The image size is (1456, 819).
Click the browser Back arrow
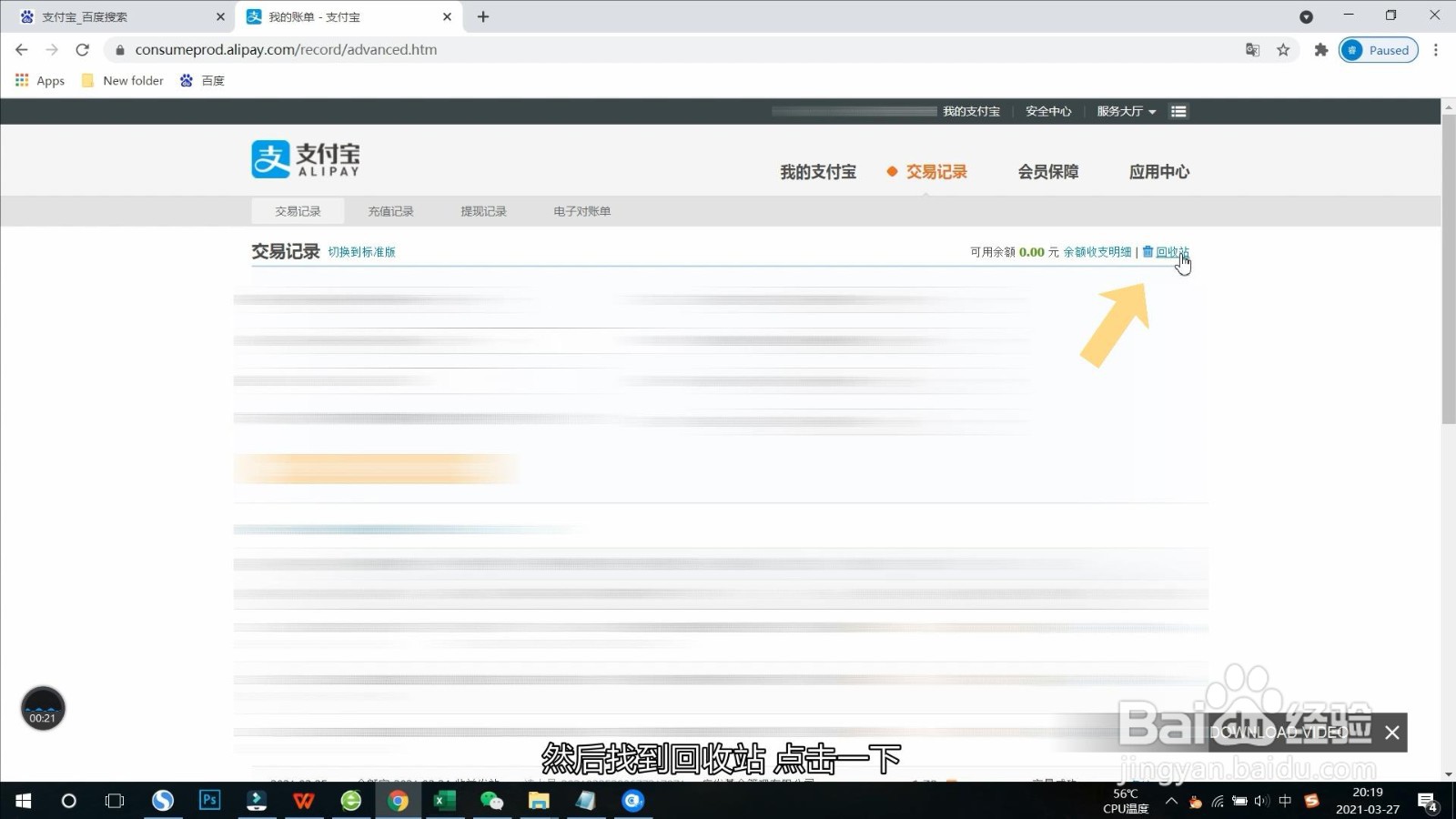[x=22, y=50]
